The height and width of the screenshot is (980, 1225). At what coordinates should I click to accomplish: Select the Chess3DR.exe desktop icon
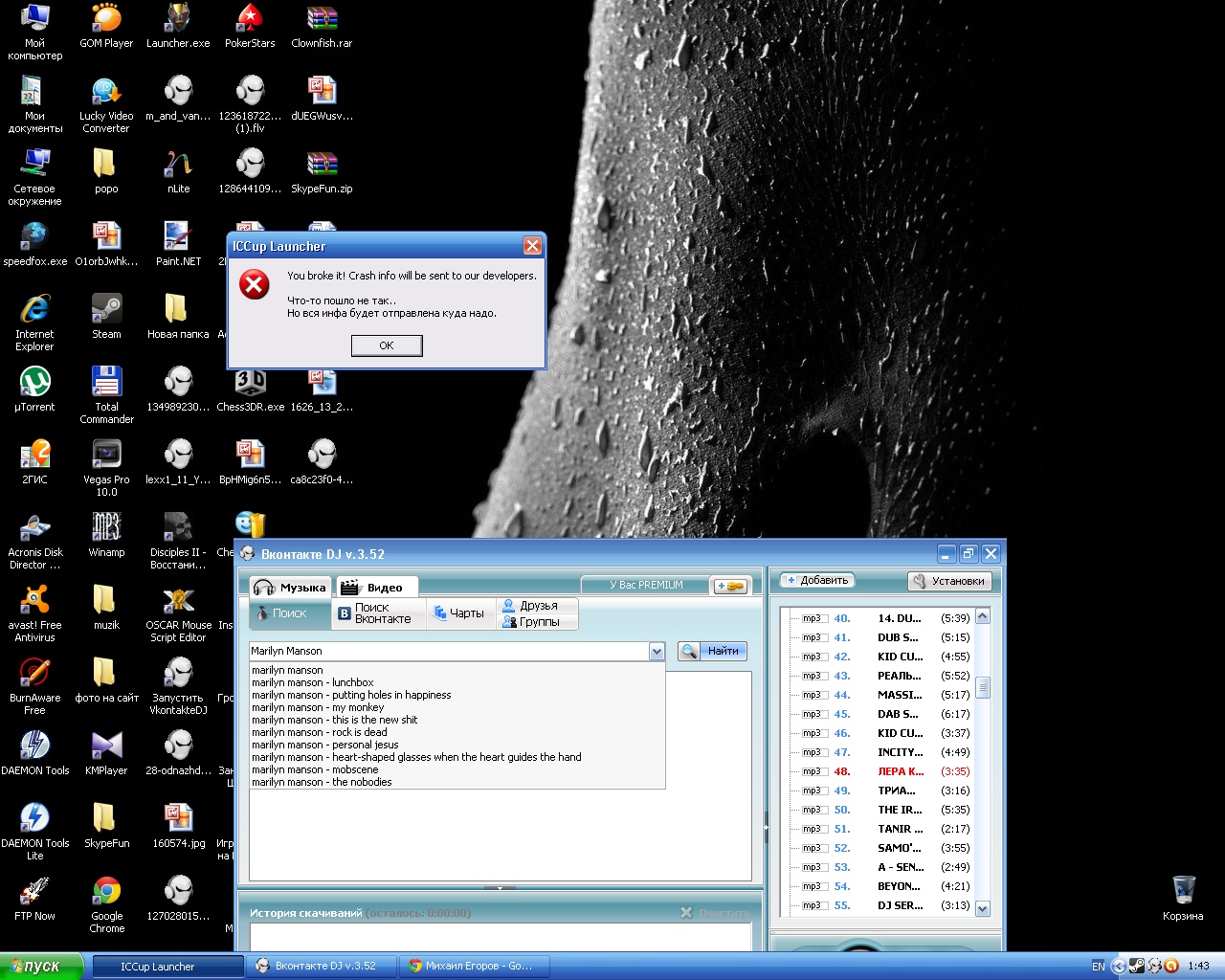(x=250, y=390)
